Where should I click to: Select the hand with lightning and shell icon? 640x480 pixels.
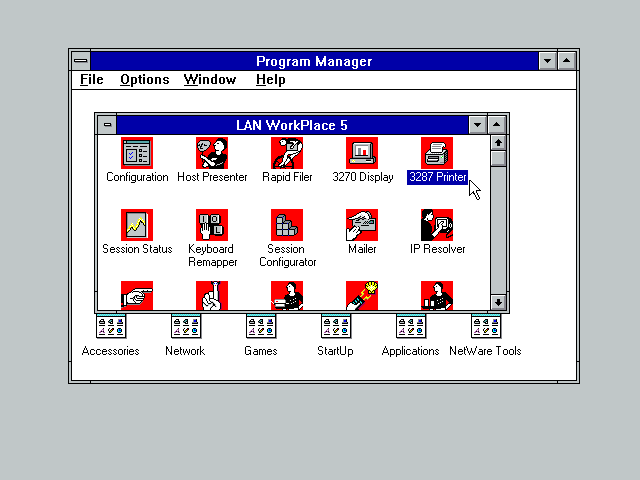(362, 296)
